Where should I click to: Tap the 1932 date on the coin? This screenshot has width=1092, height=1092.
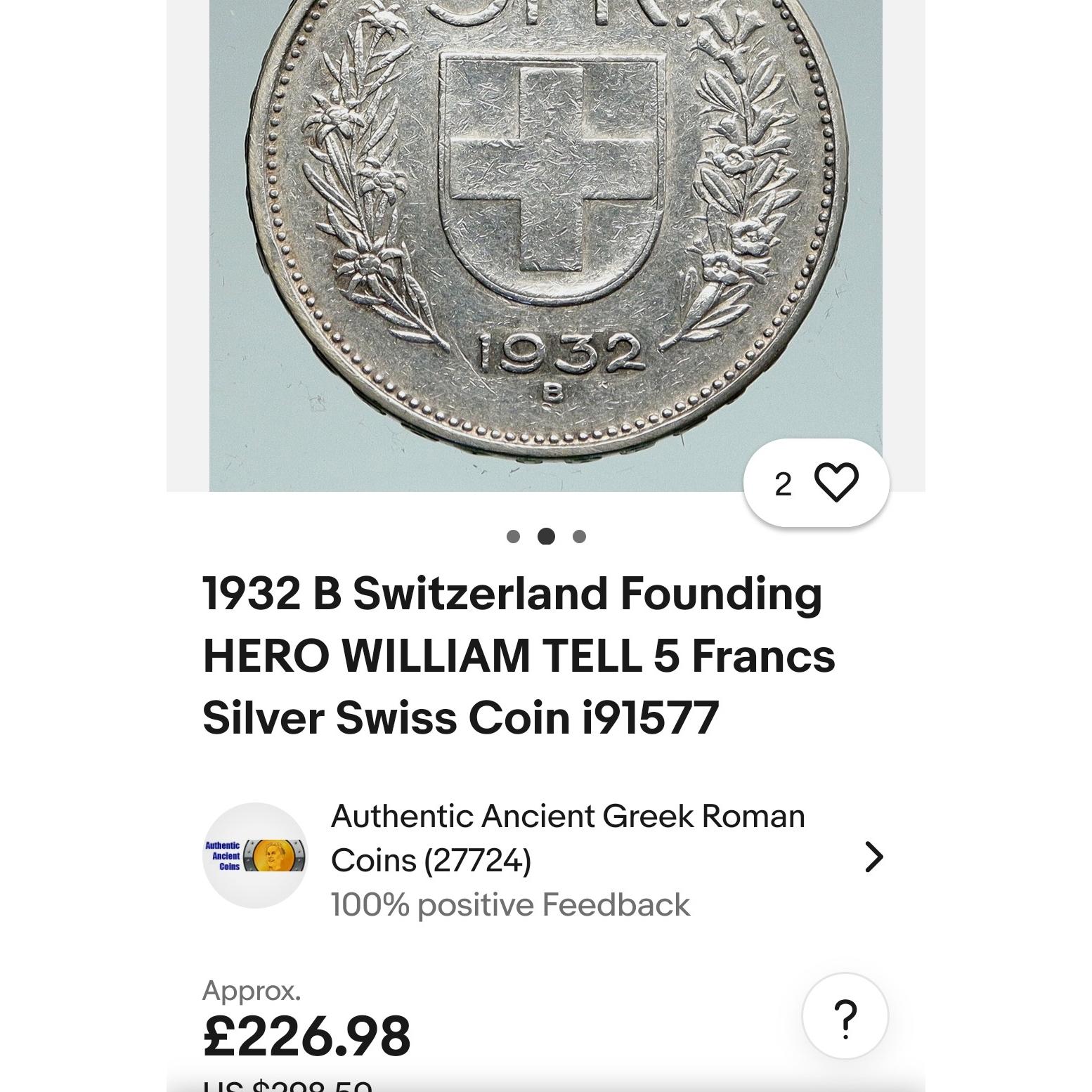point(560,353)
